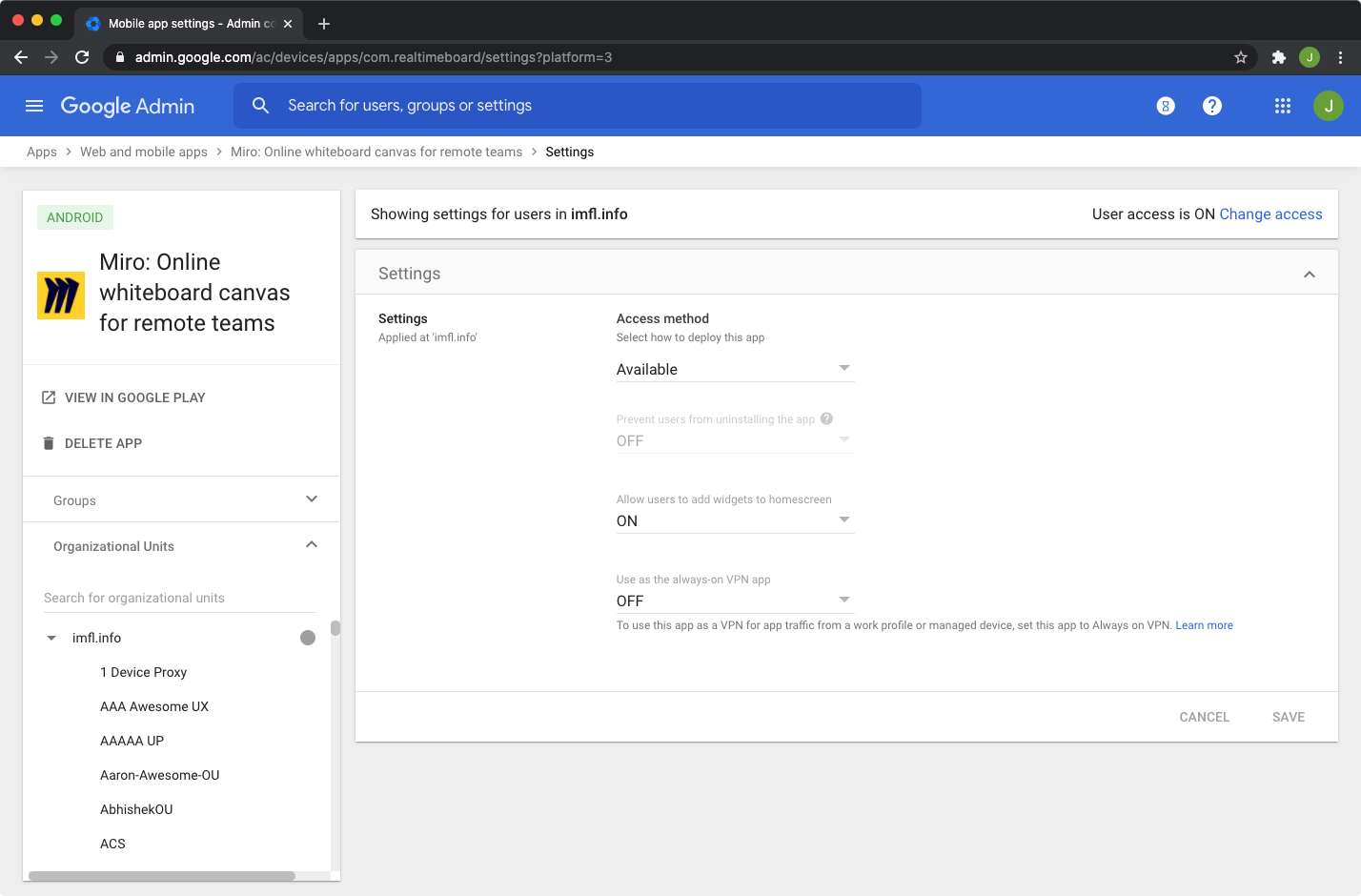Collapse the Settings panel chevron
Screen dimensions: 1361x896
pos(1310,275)
